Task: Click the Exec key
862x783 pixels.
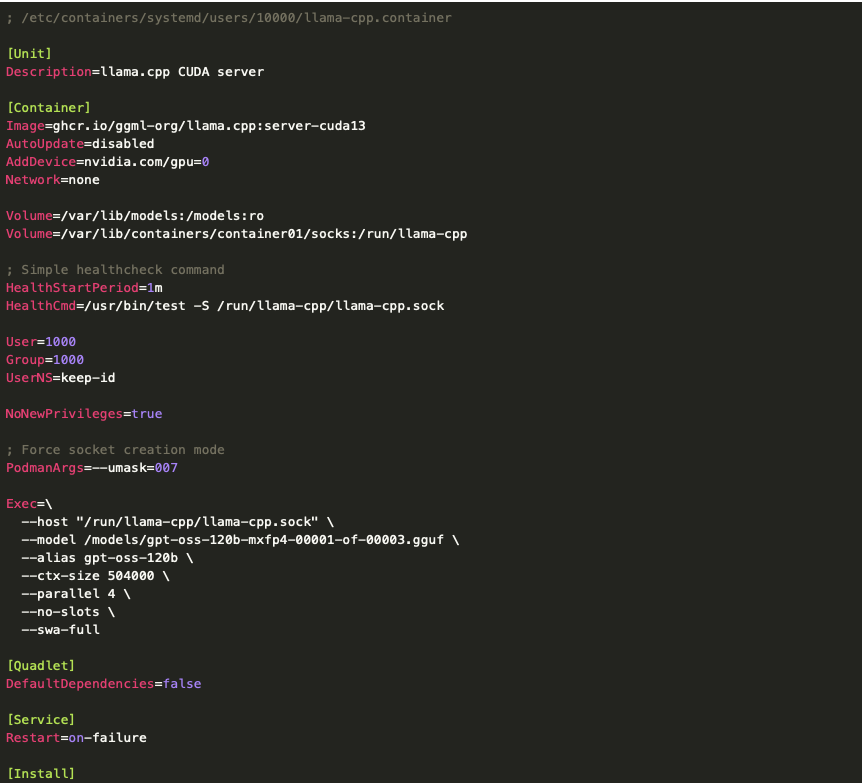Action: click(x=21, y=504)
